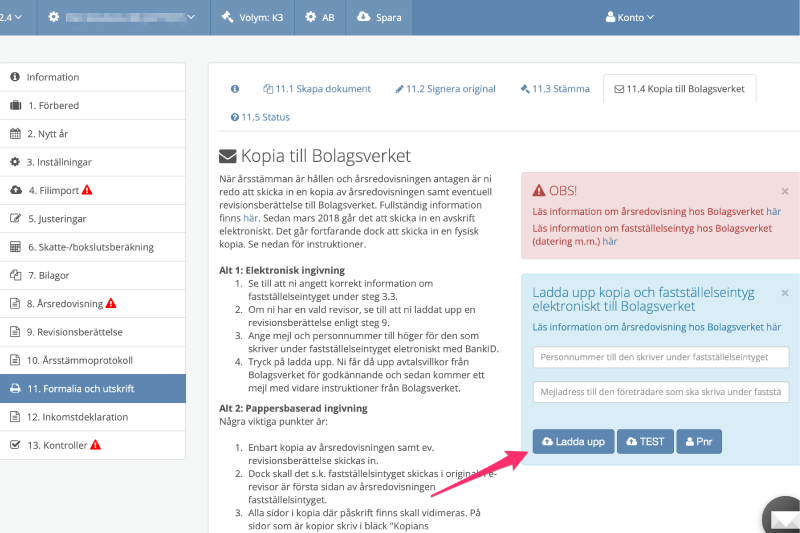Viewport: 800px width, 533px height.
Task: Click the warning icon next to Årsredovisning
Action: (111, 303)
